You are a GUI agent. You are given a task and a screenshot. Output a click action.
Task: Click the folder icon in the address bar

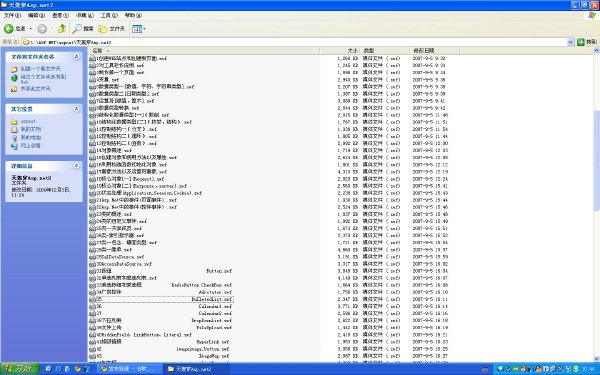point(26,42)
